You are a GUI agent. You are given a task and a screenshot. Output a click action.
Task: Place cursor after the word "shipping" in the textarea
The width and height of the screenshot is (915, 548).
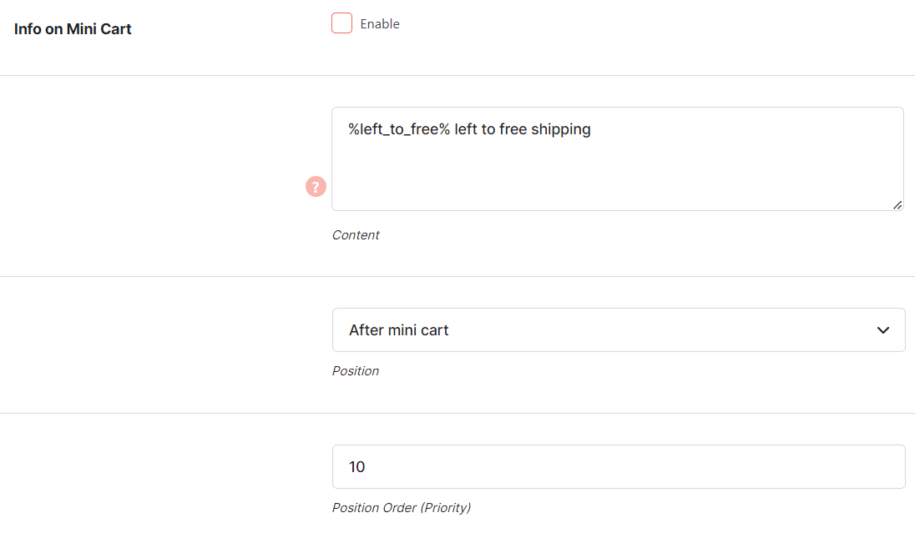pyautogui.click(x=592, y=129)
